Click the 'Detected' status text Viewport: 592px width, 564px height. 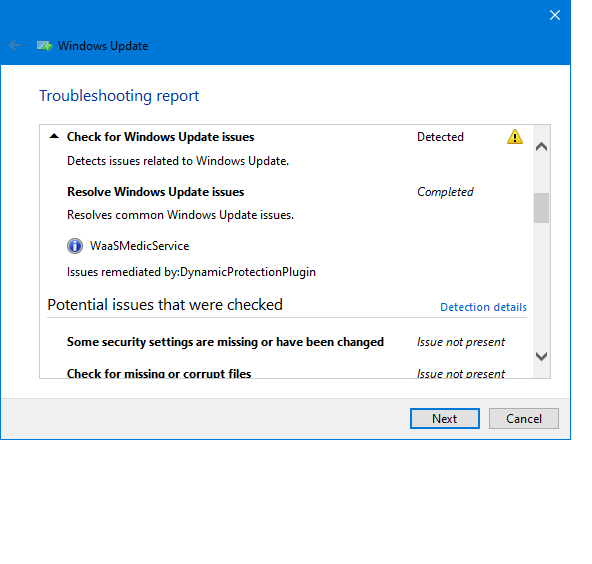click(440, 137)
